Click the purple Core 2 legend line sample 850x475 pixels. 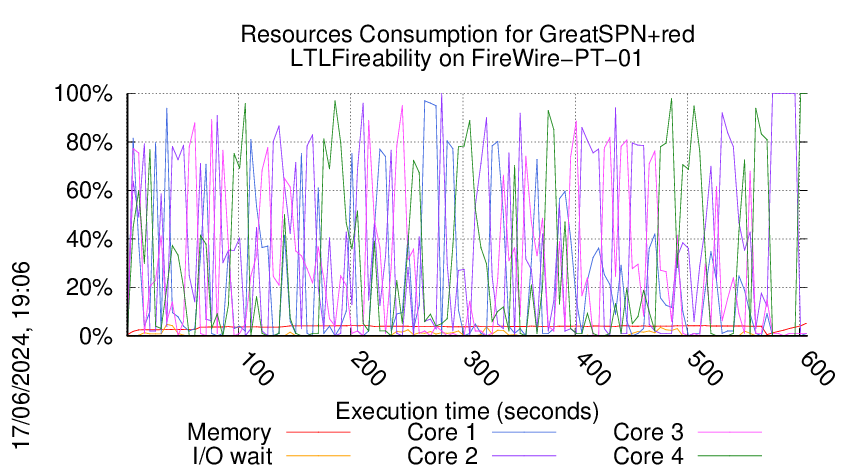pyautogui.click(x=524, y=456)
